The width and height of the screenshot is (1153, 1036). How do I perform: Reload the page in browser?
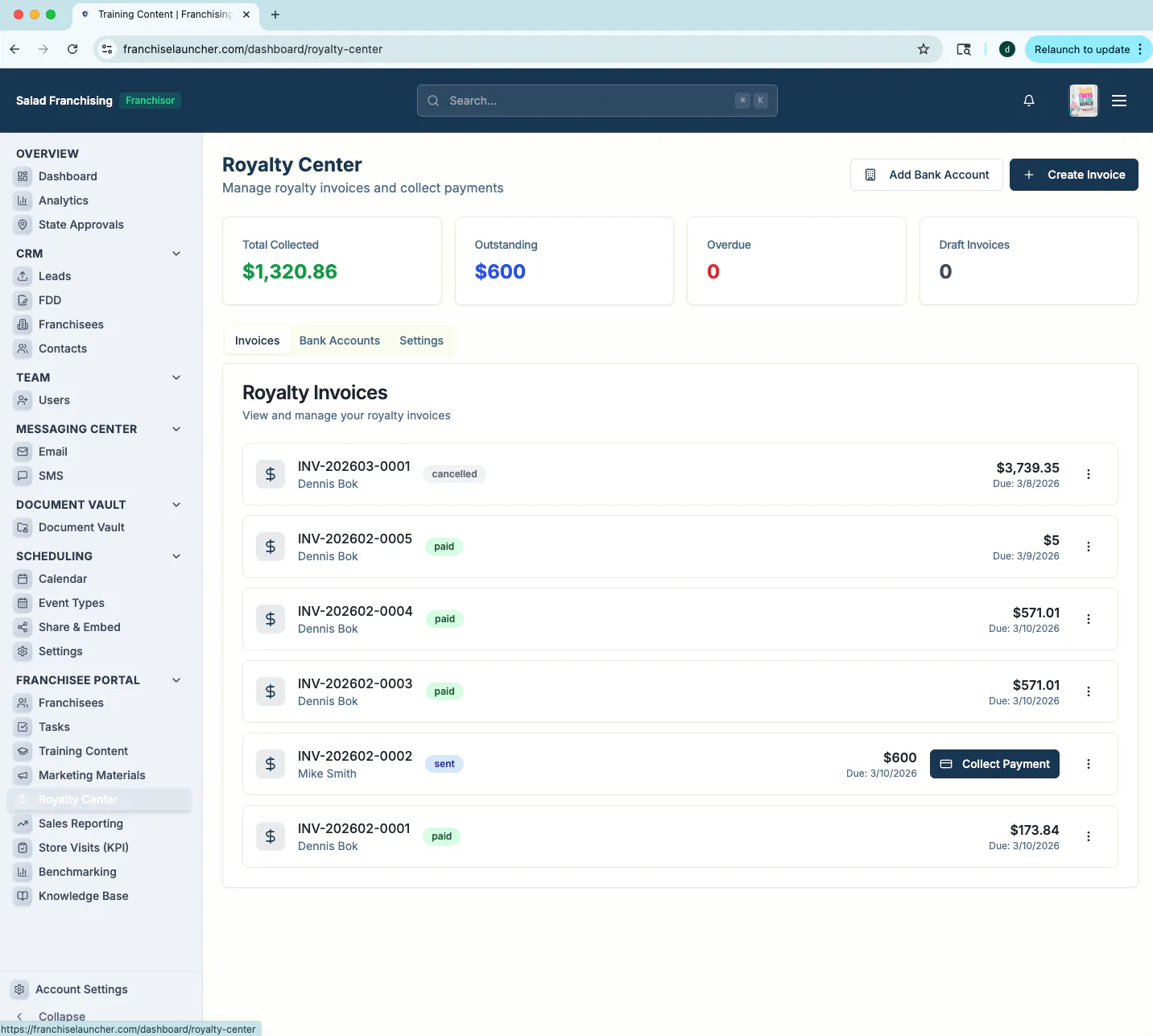pyautogui.click(x=72, y=49)
